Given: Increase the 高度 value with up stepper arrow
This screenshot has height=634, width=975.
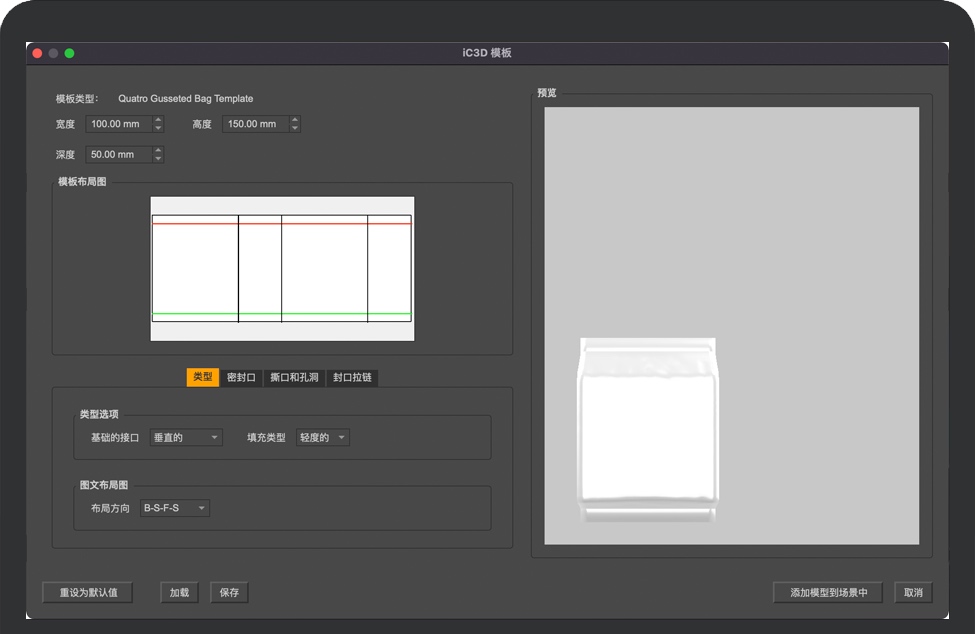Looking at the screenshot, I should 295,120.
